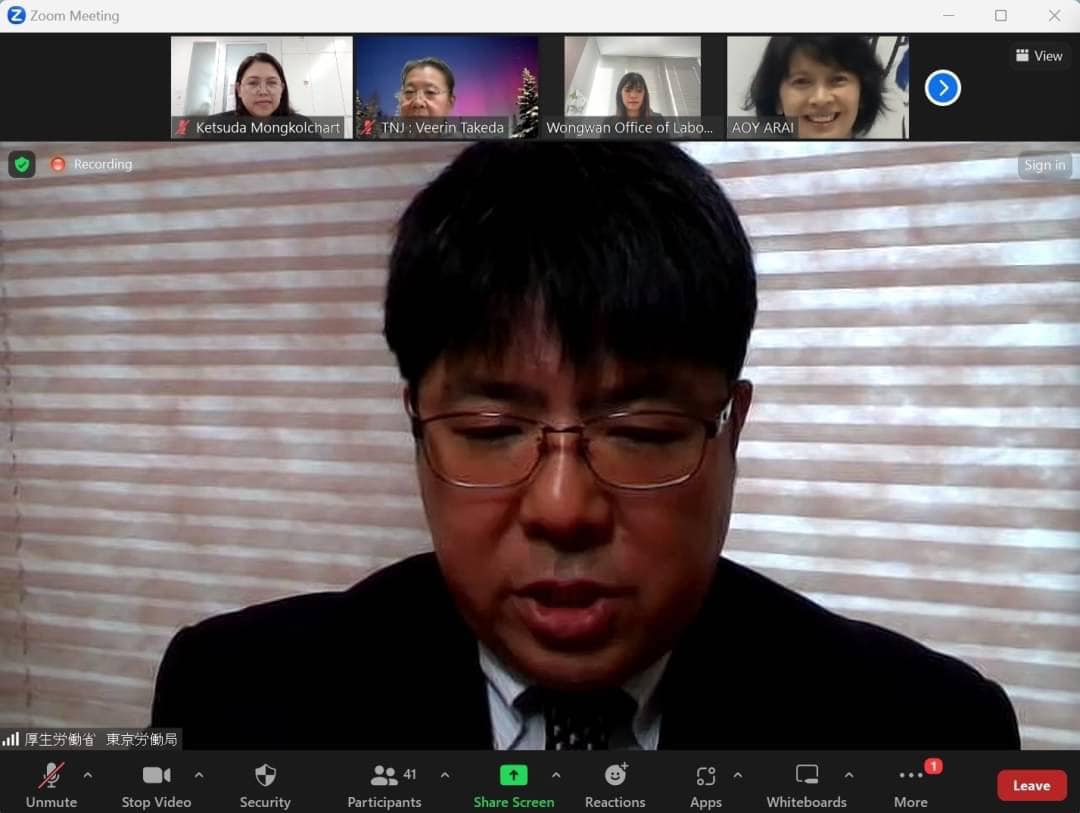Expand the arrow beside Participants
The height and width of the screenshot is (813, 1080).
pos(445,775)
